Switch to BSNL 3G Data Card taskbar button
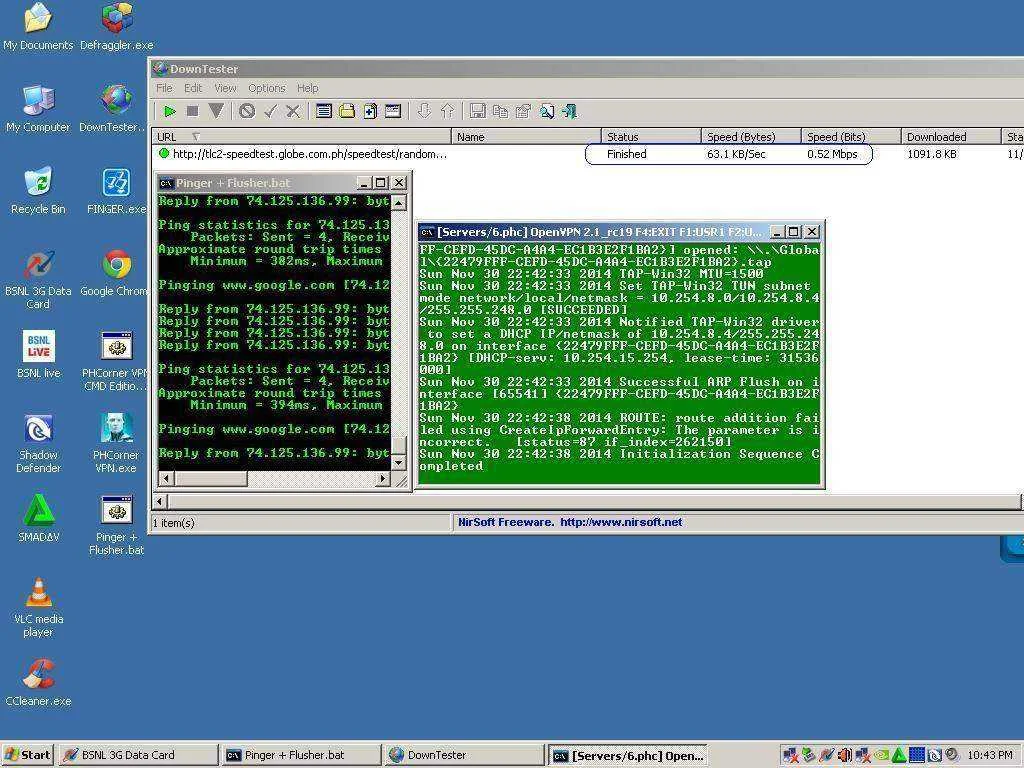Image resolution: width=1024 pixels, height=768 pixels. (x=138, y=755)
